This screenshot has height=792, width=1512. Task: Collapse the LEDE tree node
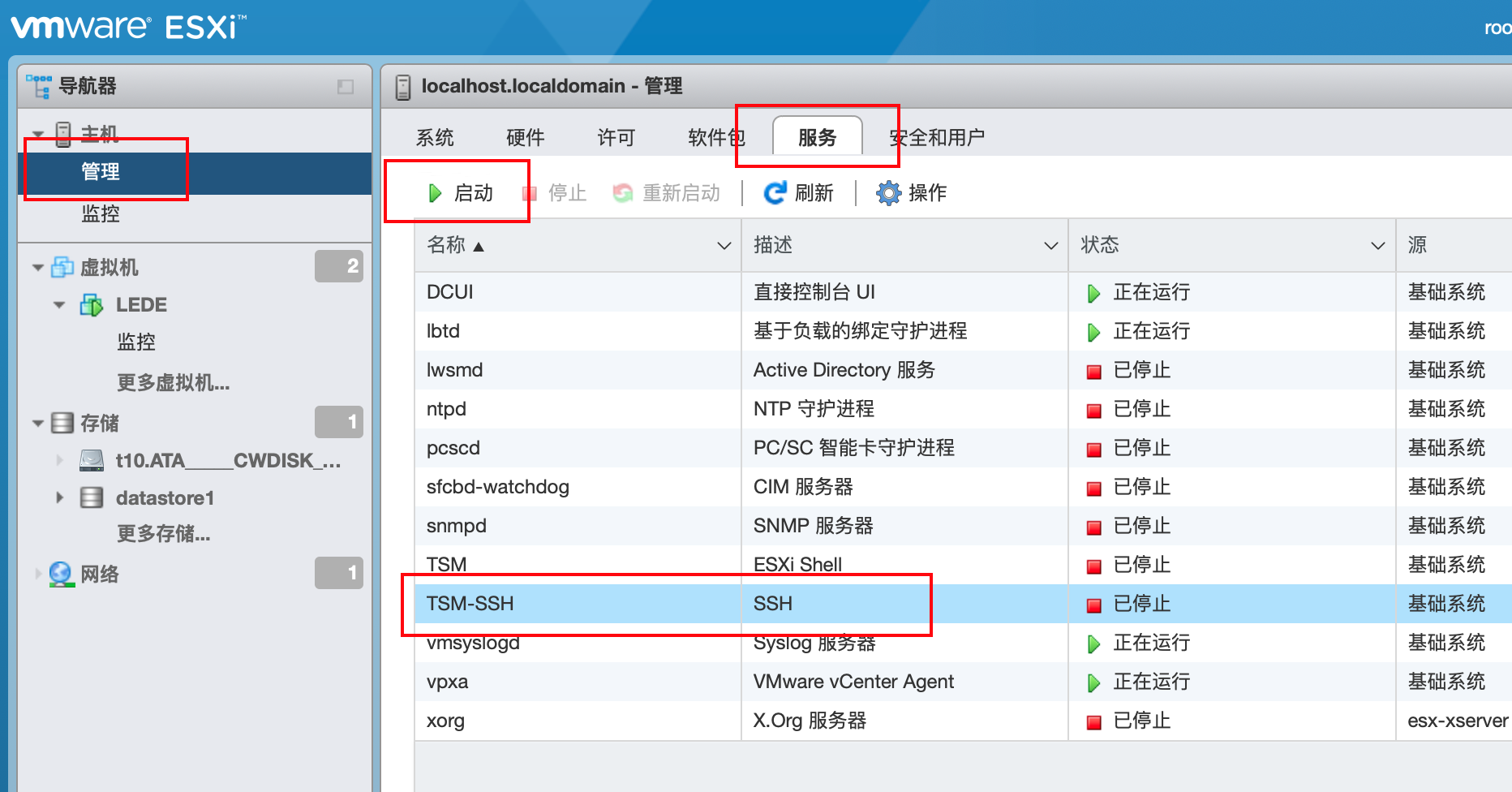coord(59,305)
